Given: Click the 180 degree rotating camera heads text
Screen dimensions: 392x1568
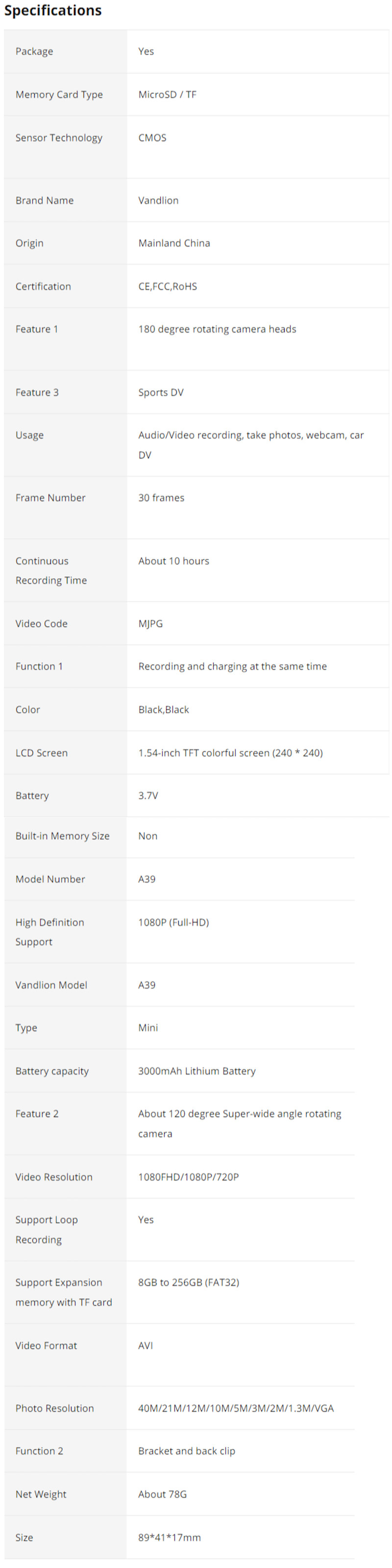Looking at the screenshot, I should [x=217, y=329].
